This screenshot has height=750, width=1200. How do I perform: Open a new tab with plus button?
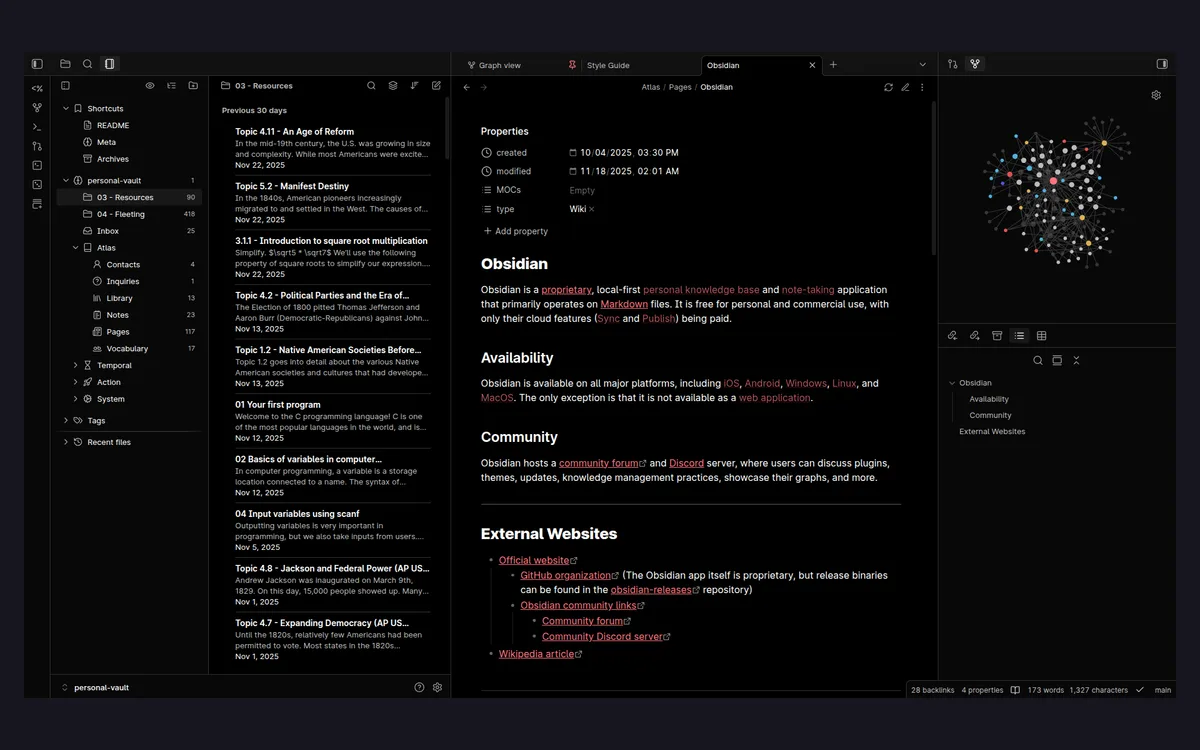click(x=833, y=65)
